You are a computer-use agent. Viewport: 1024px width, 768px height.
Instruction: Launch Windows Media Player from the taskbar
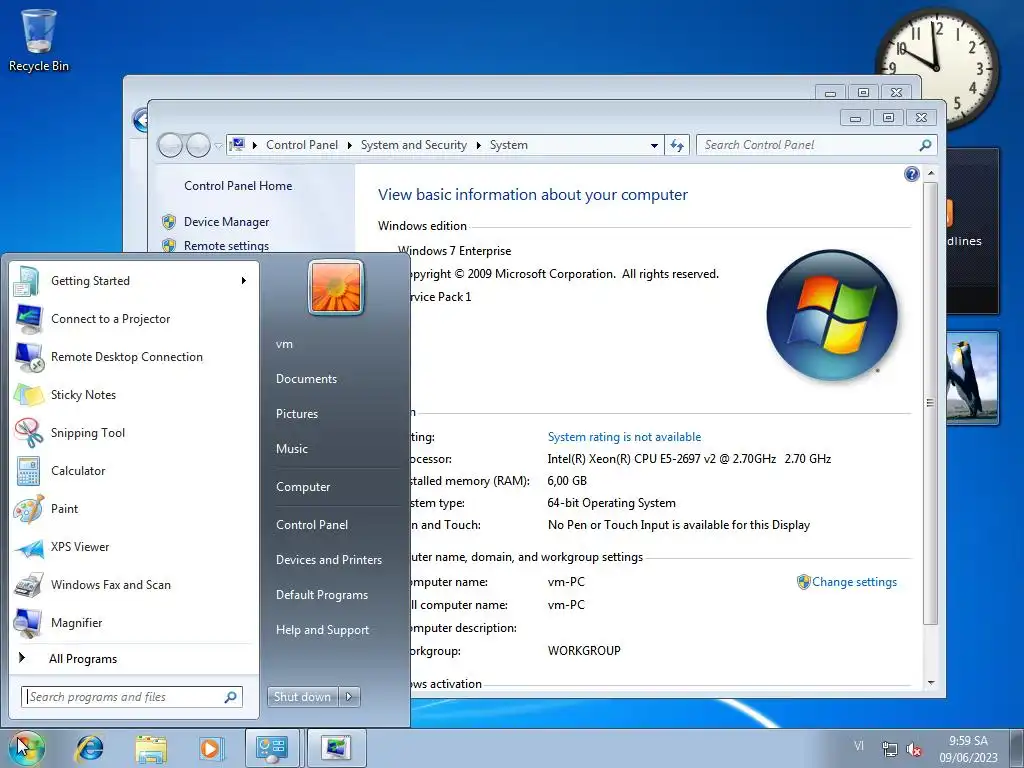(210, 748)
